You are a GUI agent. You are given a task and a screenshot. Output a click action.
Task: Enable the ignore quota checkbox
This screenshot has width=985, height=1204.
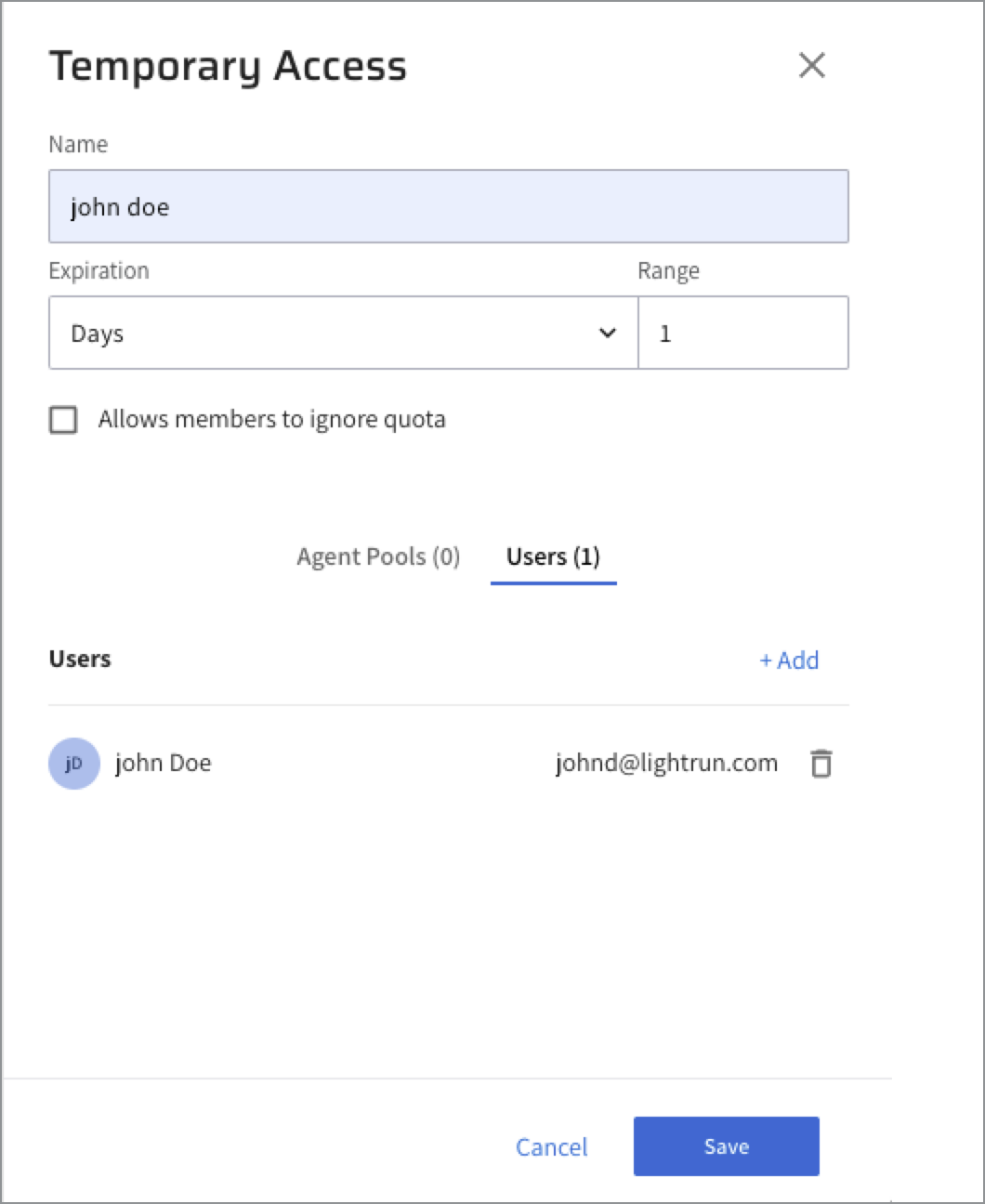coord(63,420)
